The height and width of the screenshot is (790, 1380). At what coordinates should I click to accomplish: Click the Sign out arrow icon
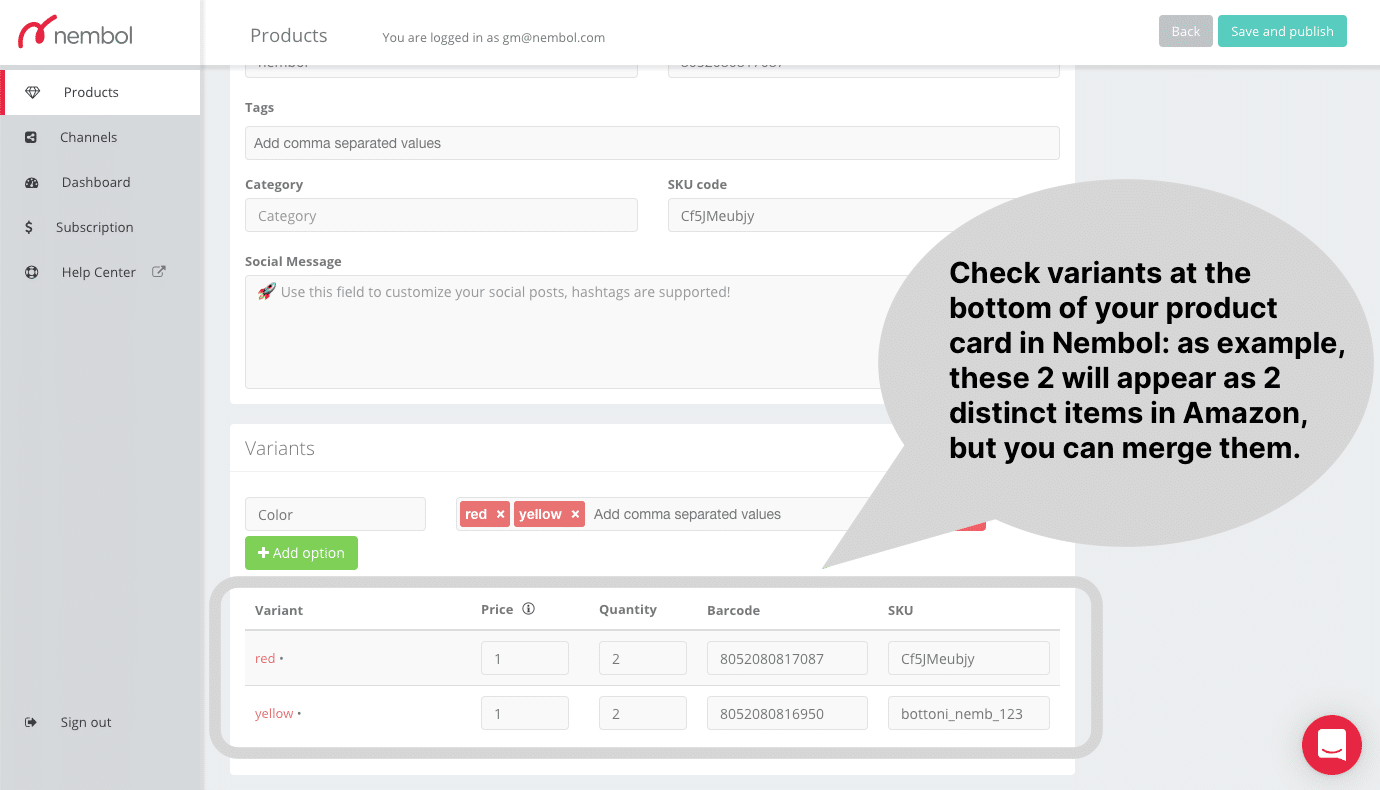31,721
